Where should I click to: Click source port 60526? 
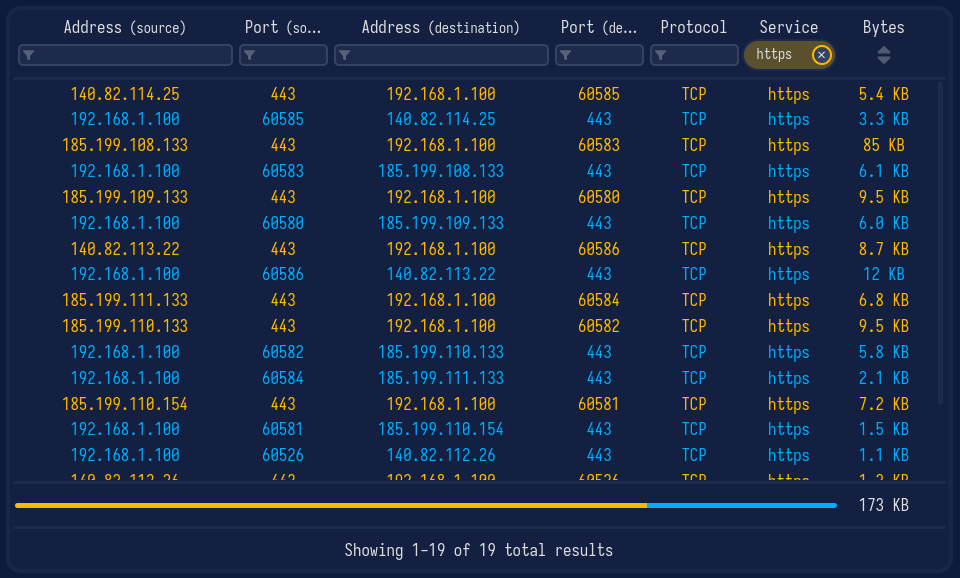pos(283,456)
